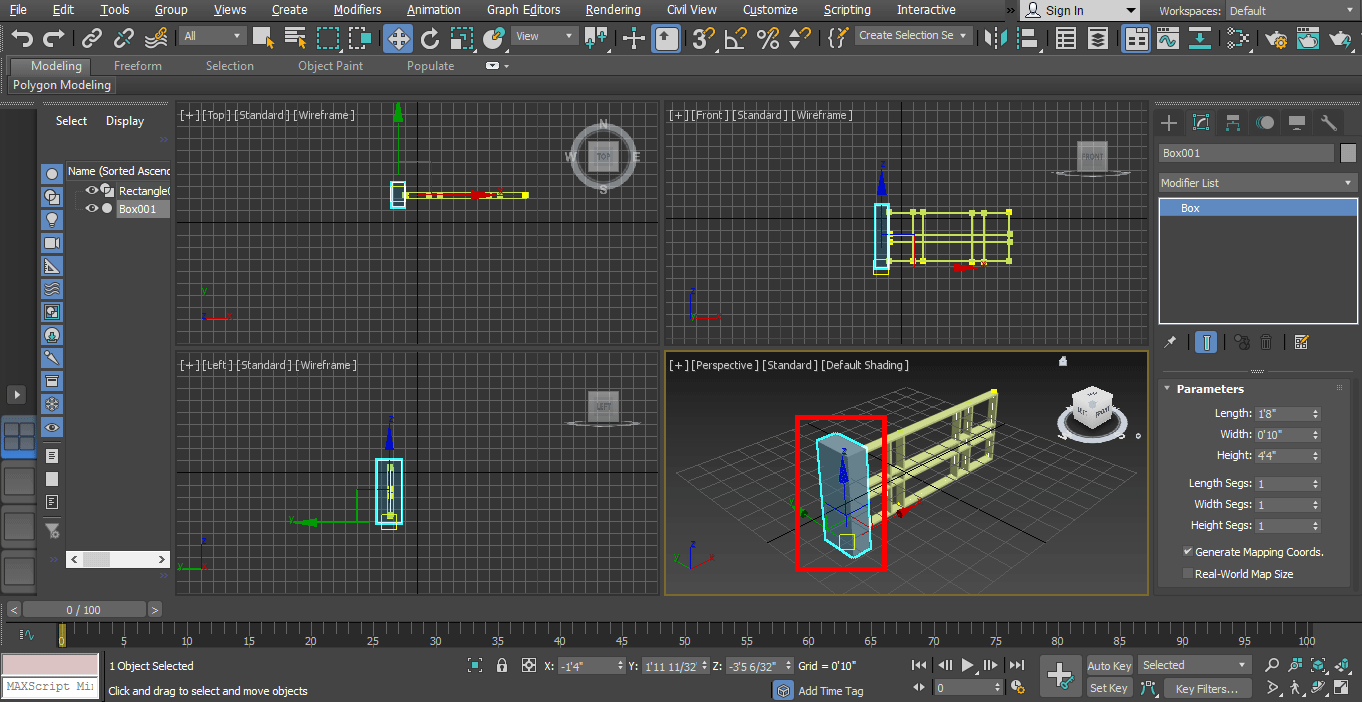The height and width of the screenshot is (702, 1362).
Task: Switch to the Create panel plus icon
Action: 1168,122
